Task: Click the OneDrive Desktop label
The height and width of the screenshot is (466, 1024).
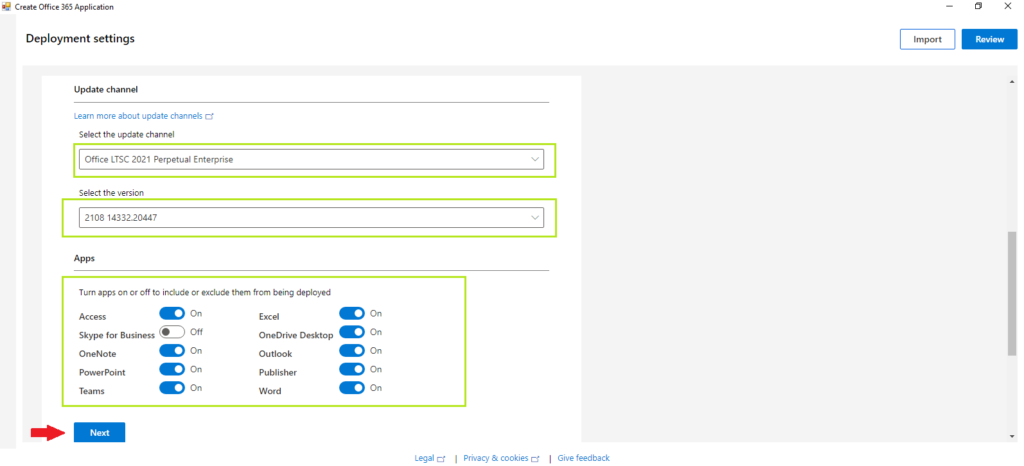Action: tap(296, 335)
